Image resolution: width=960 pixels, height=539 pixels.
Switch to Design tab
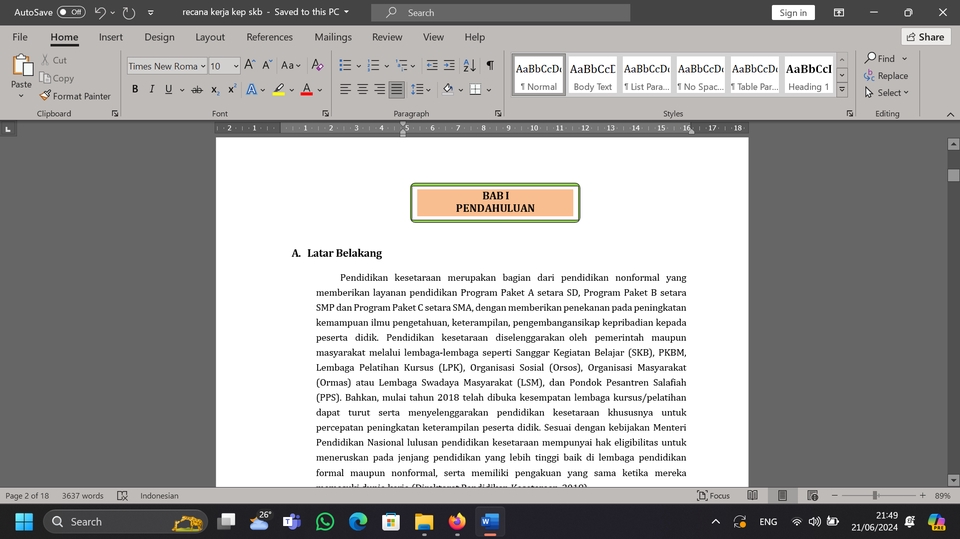point(159,37)
